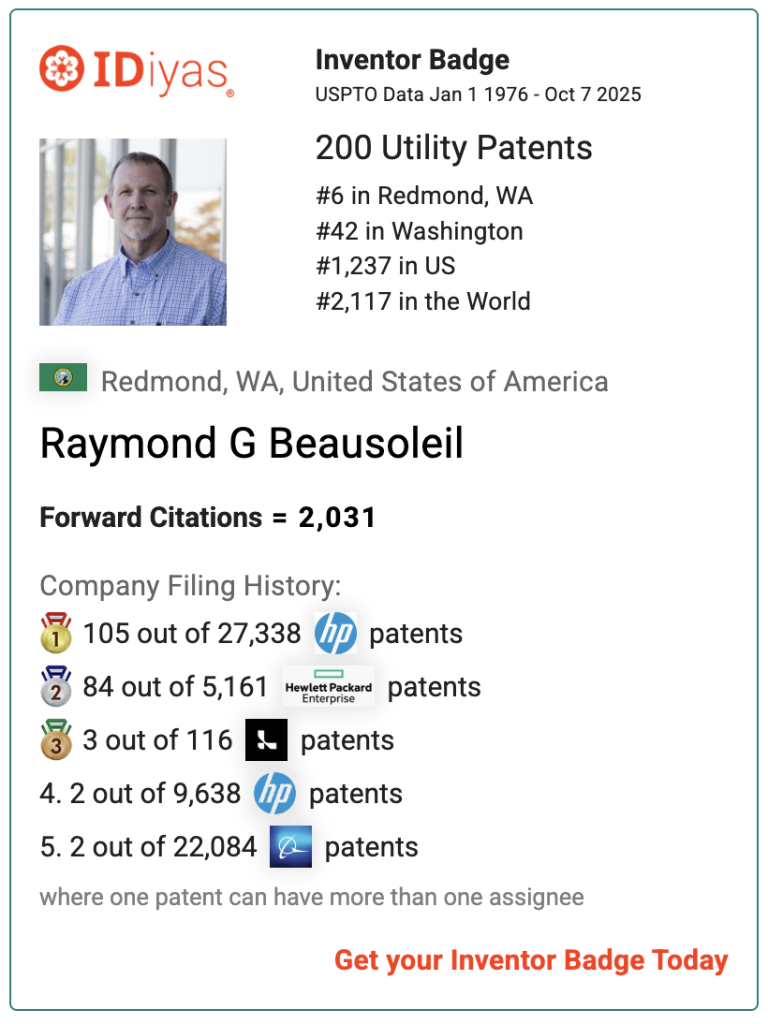
Task: Click the HP logo beside 9,638
Action: (x=274, y=794)
